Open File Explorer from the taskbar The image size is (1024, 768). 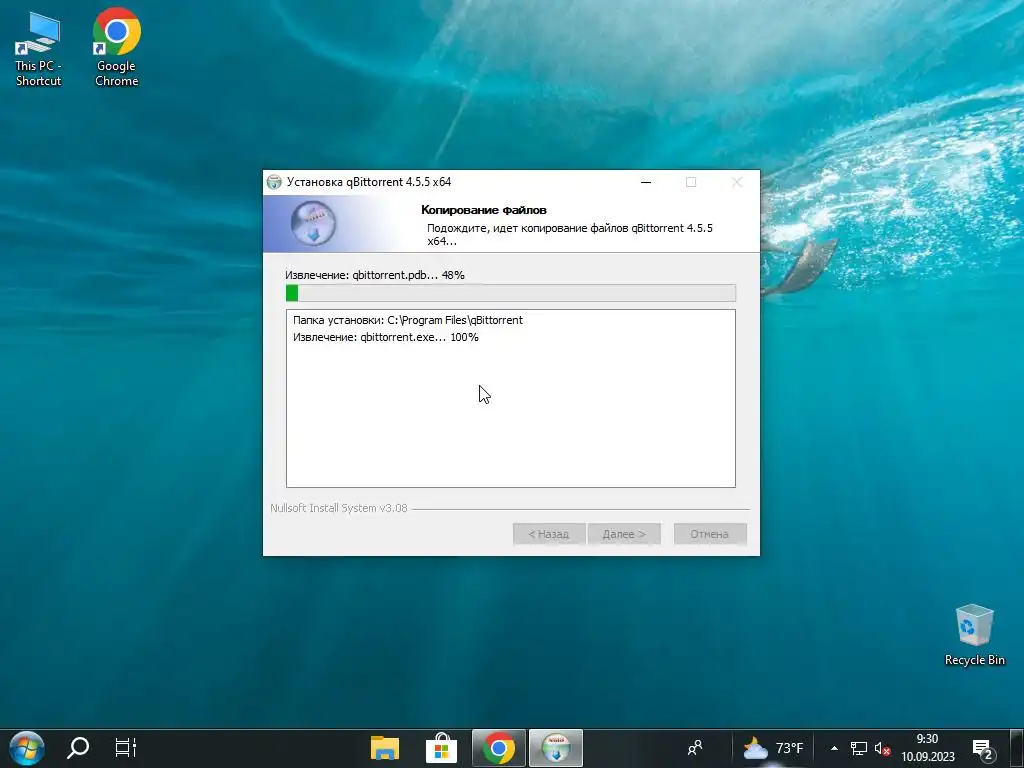(x=385, y=748)
